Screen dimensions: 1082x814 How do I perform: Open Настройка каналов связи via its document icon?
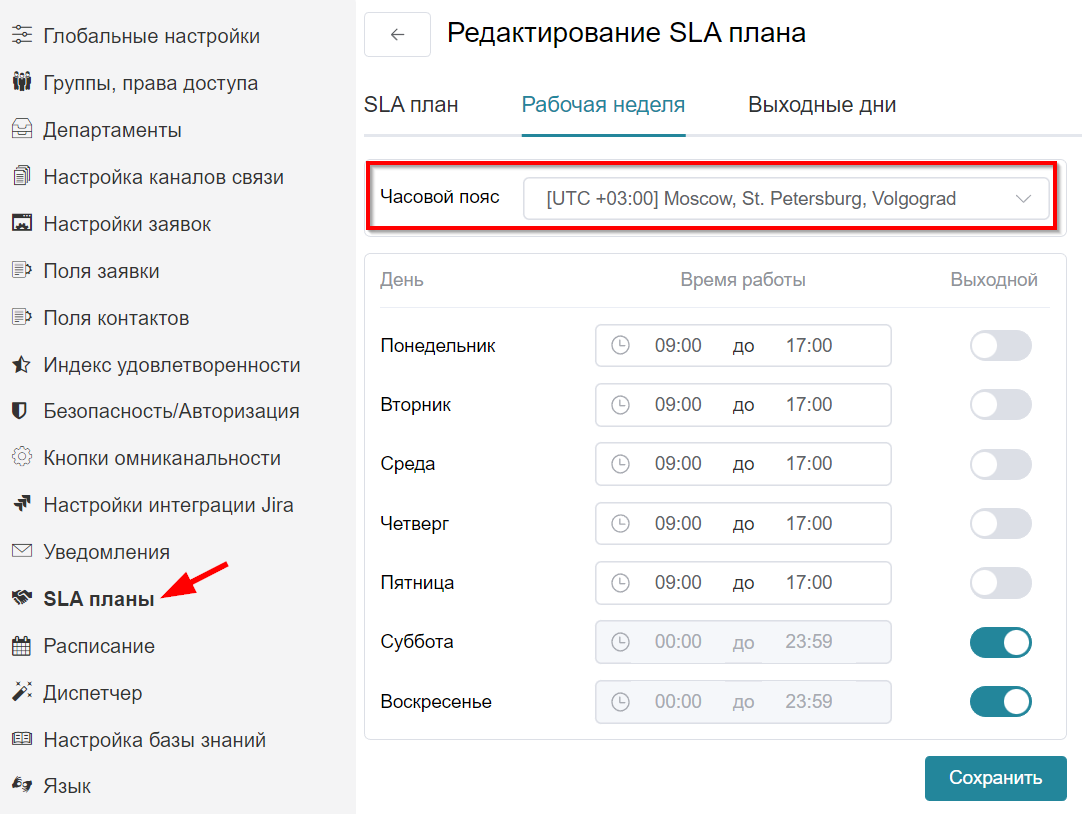[x=22, y=176]
